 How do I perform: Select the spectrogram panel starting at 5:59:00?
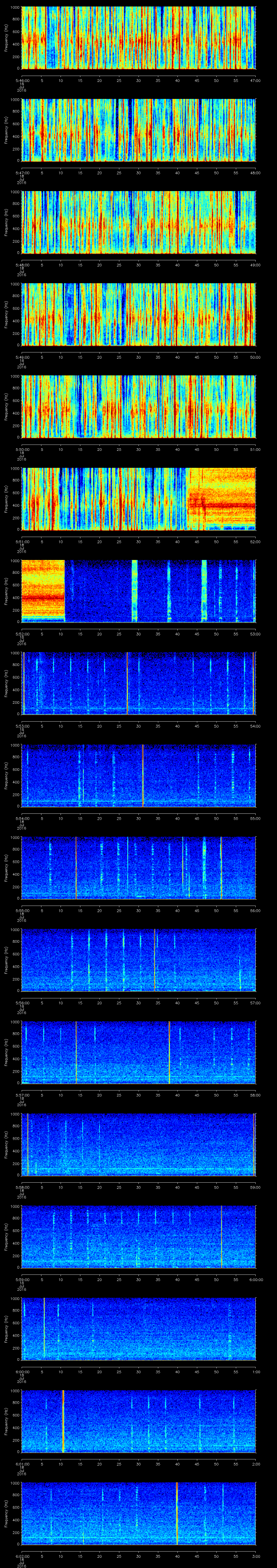[139, 1237]
